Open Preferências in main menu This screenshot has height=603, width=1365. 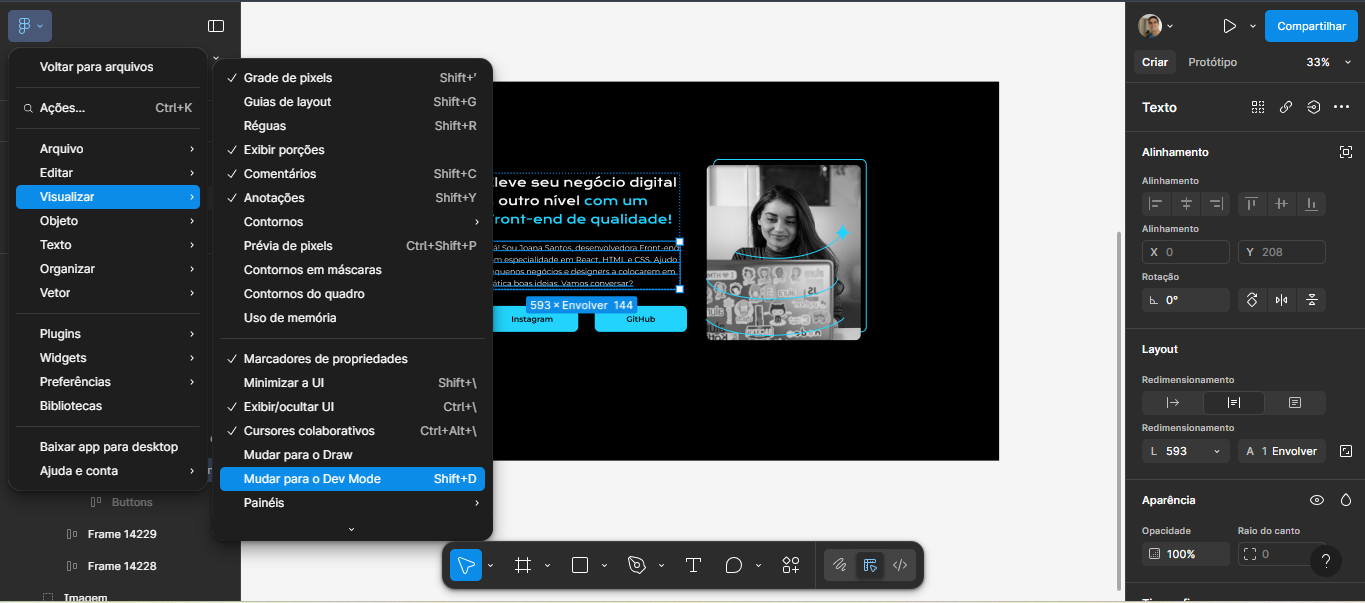(x=108, y=382)
